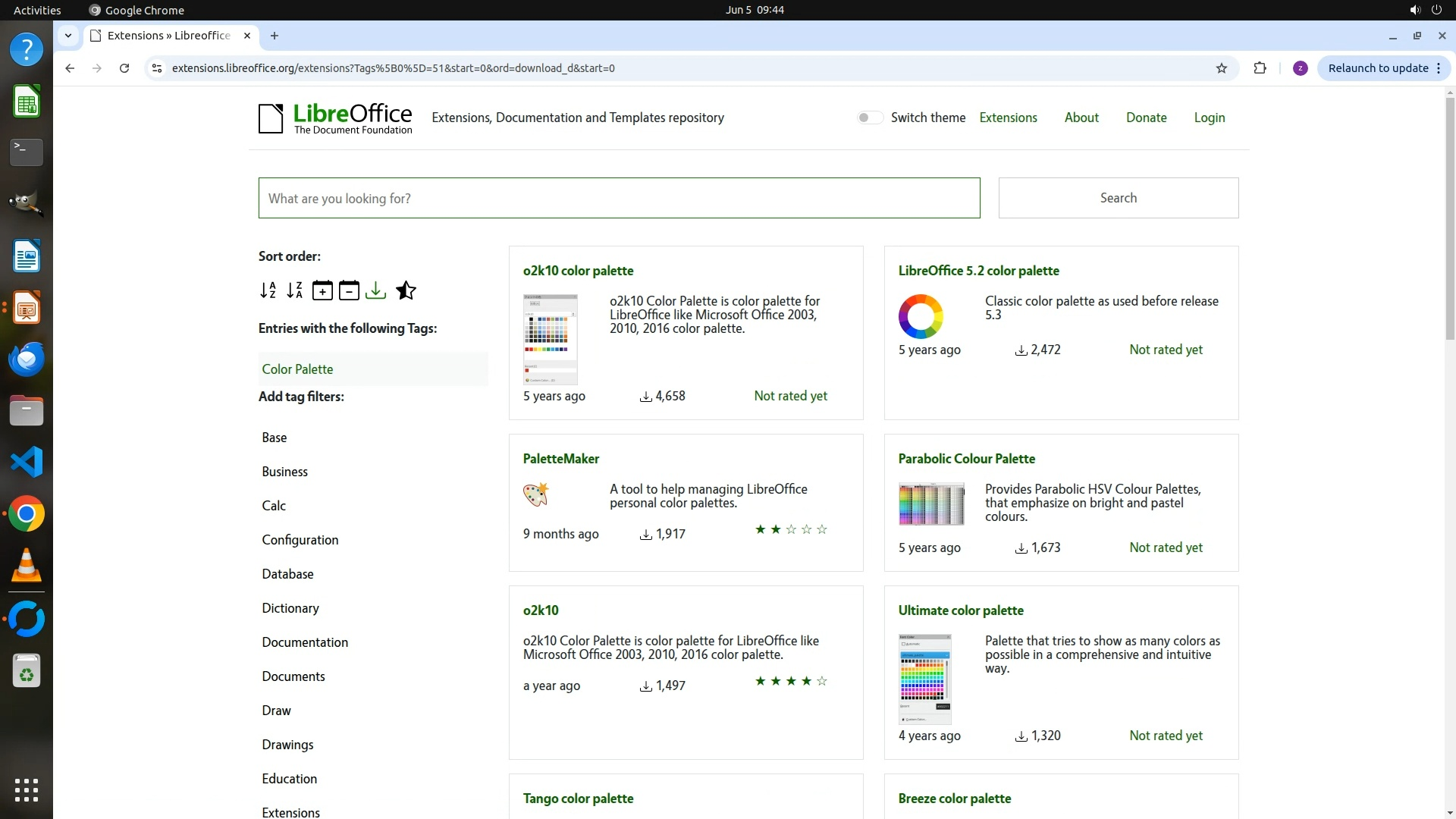Open system power menu in top bar
The width and height of the screenshot is (1456, 819).
click(1436, 10)
